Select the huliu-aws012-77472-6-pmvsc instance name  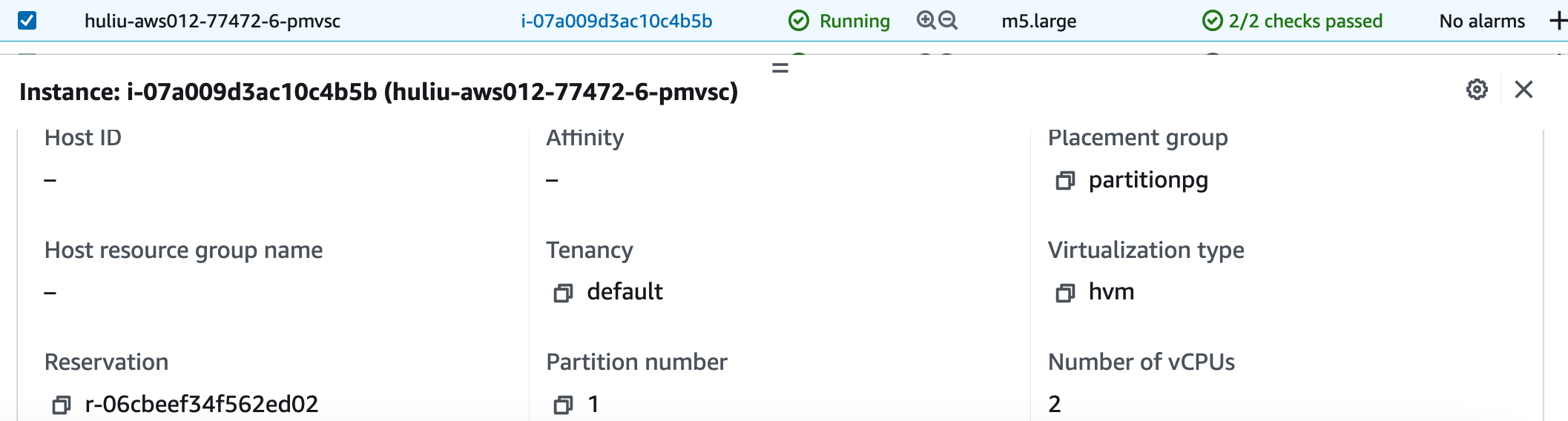click(212, 21)
